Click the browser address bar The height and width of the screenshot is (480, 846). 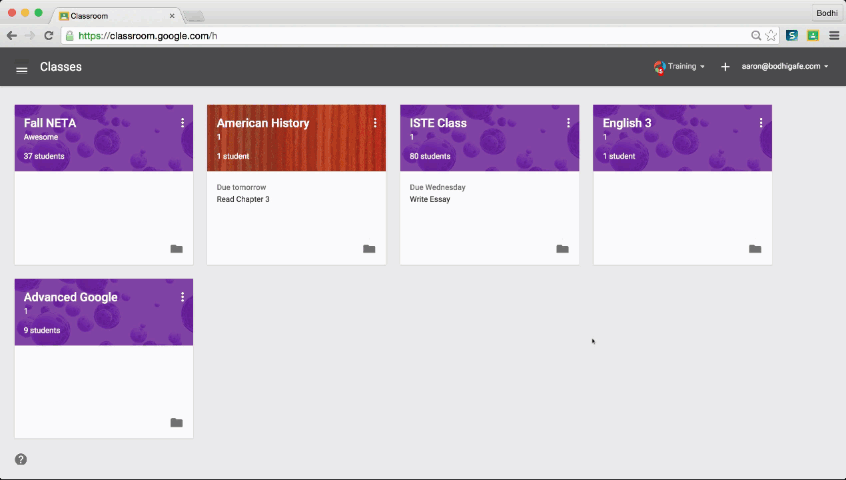(x=400, y=36)
